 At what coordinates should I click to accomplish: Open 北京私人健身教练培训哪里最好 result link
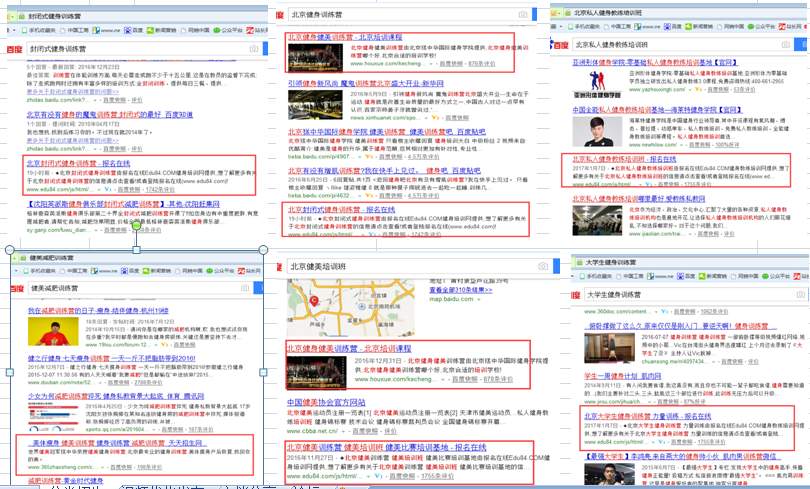pyautogui.click(x=638, y=199)
